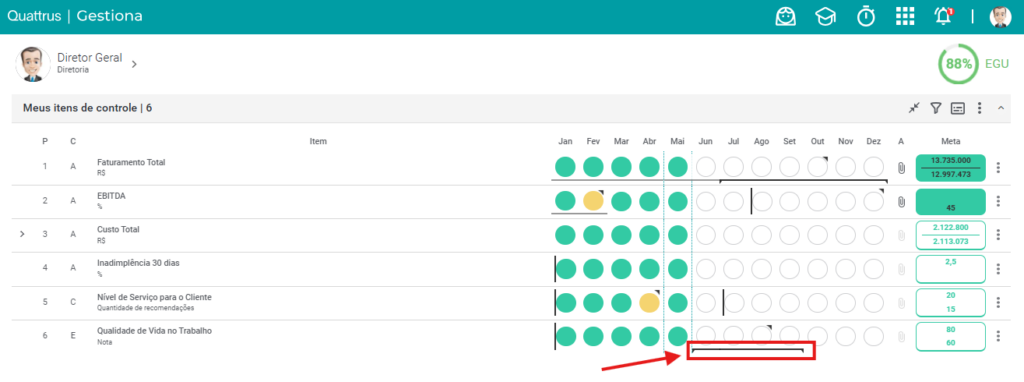Click Custo Total meta value box
1024x382 pixels.
(x=950, y=235)
